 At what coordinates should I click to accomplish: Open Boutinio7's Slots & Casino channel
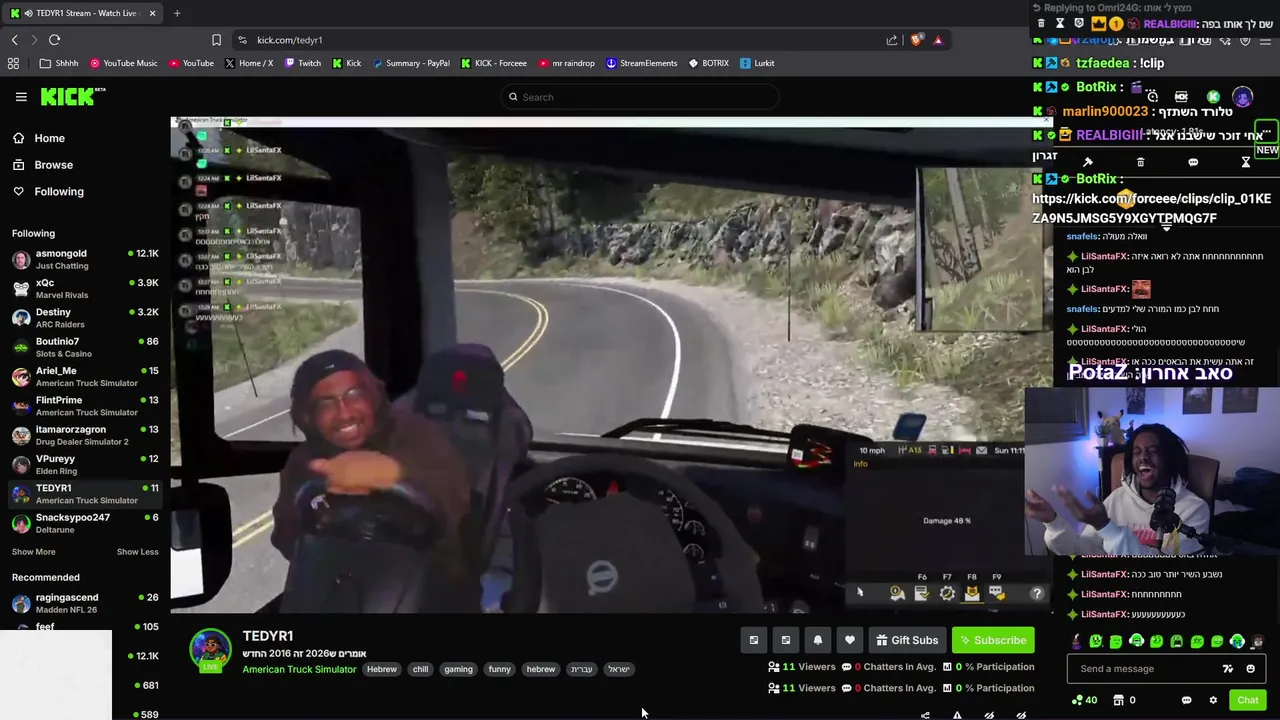[85, 347]
